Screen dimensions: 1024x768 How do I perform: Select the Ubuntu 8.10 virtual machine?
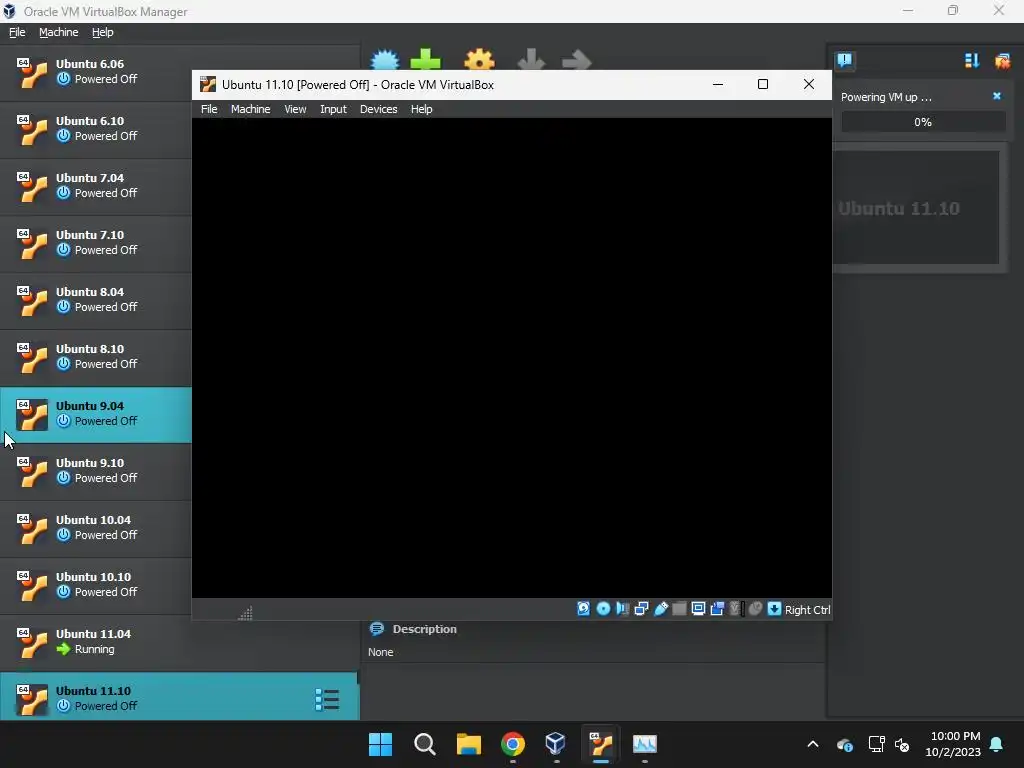[x=95, y=357]
